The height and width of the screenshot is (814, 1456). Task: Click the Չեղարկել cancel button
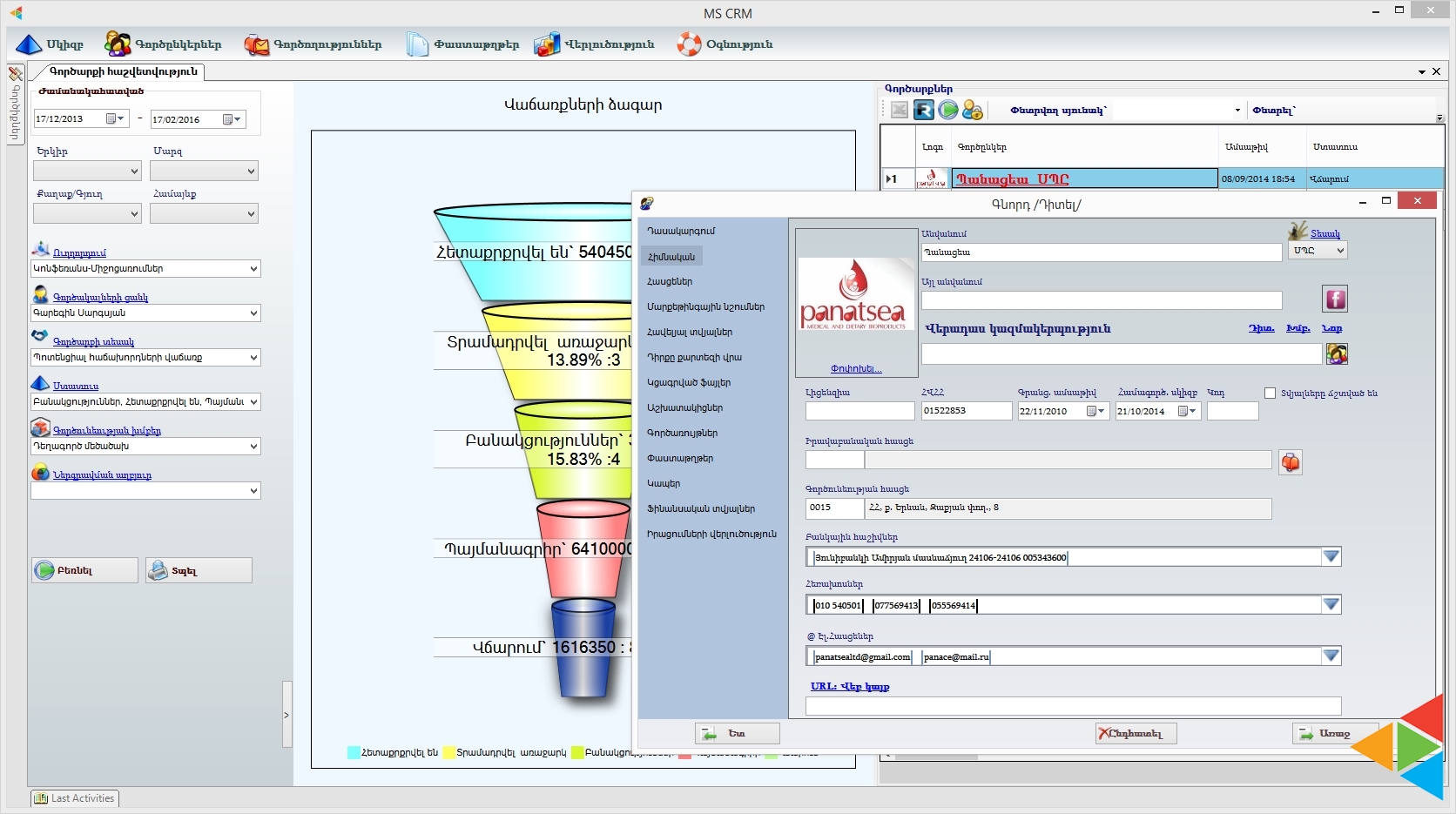[x=1136, y=734]
